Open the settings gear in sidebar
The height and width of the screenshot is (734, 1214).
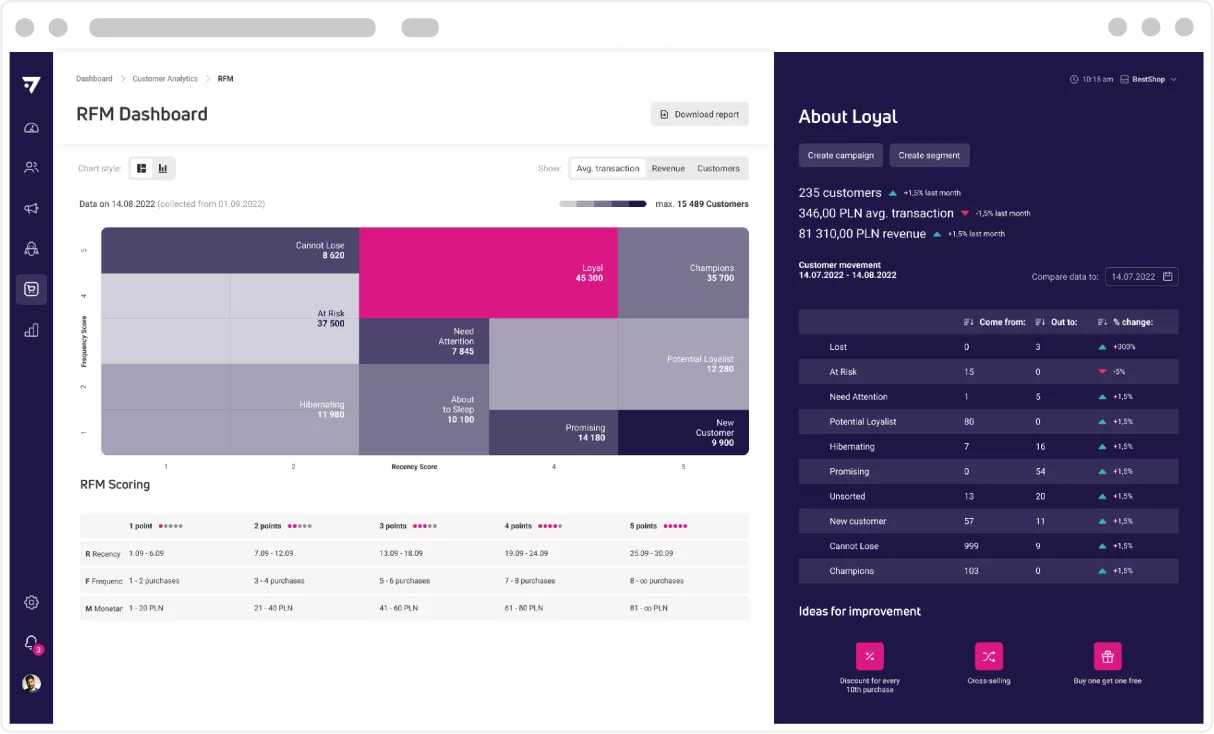click(31, 602)
